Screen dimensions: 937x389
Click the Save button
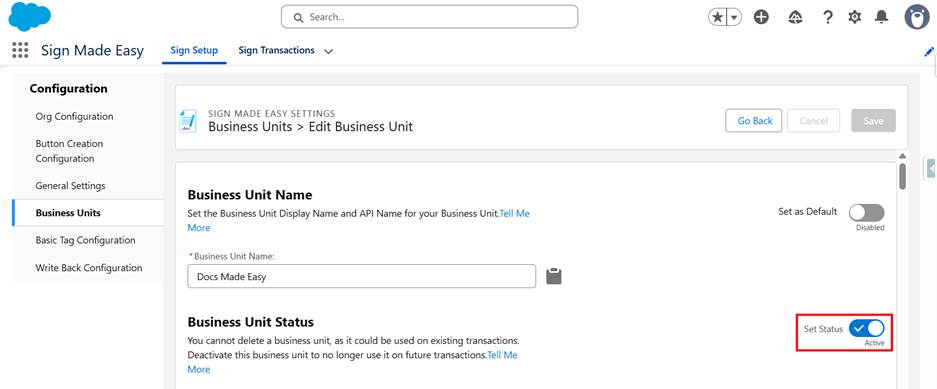[x=873, y=121]
